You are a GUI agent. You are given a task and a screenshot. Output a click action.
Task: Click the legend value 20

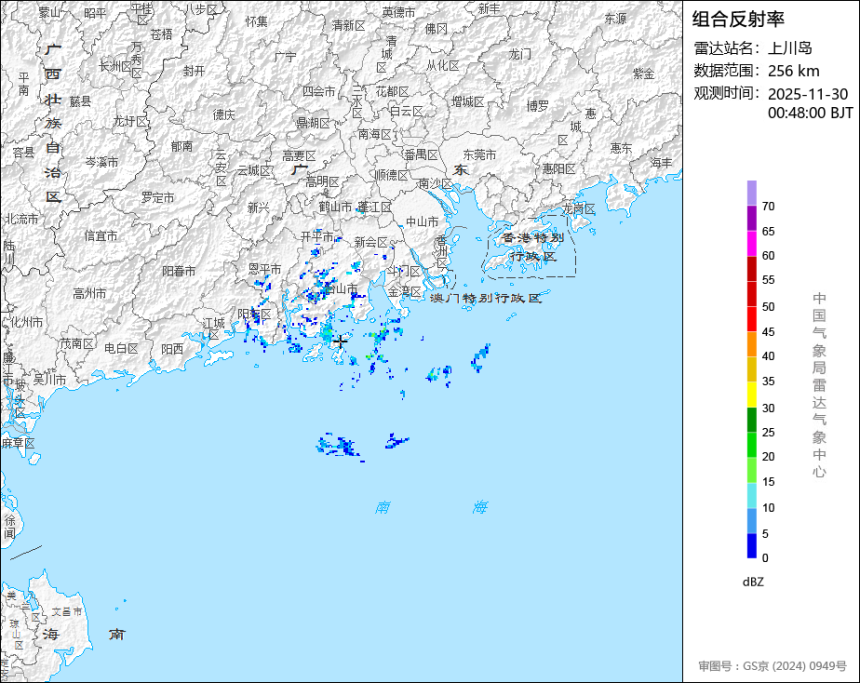click(x=768, y=456)
